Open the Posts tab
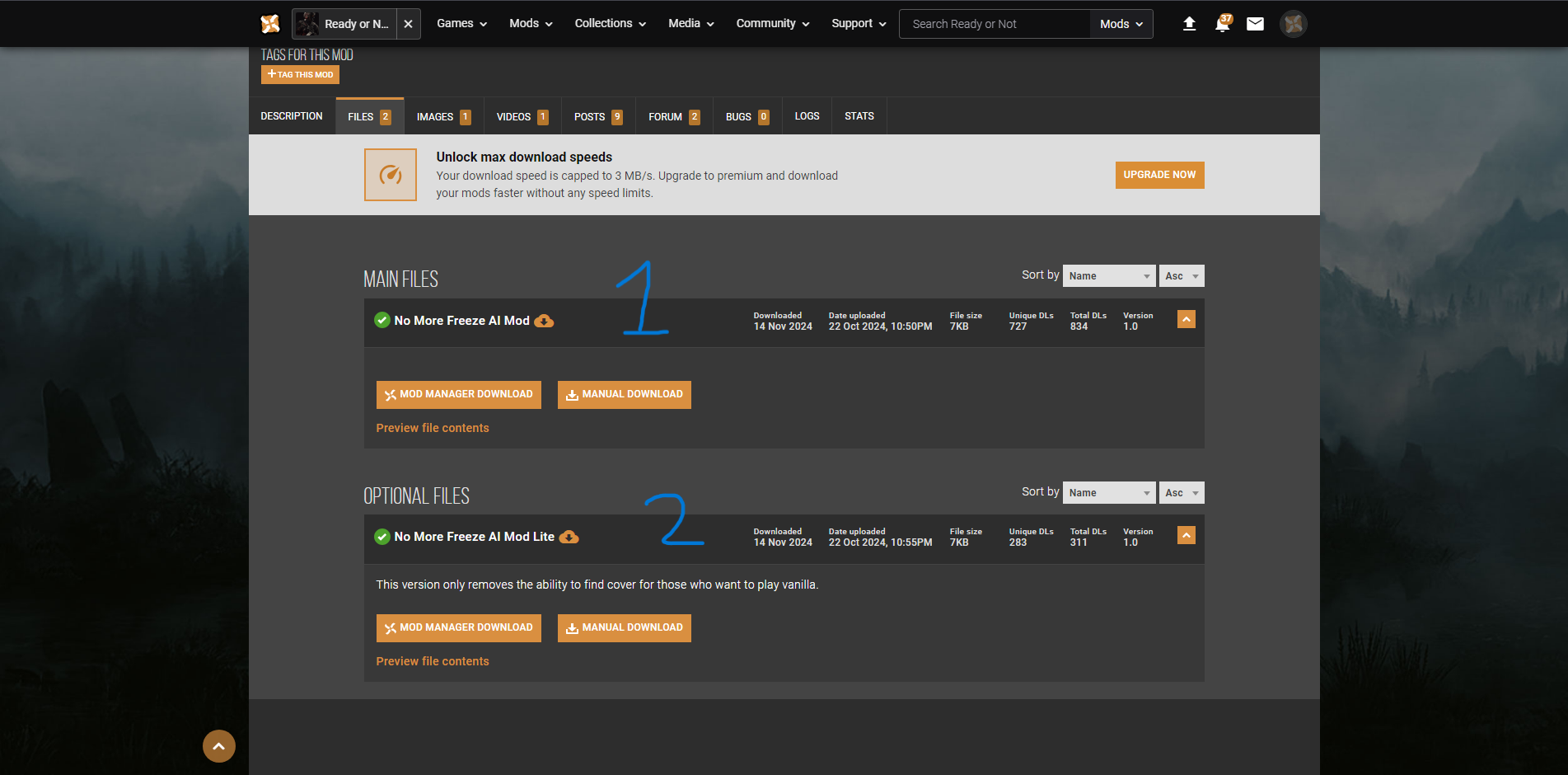The height and width of the screenshot is (775, 1568). 598,116
